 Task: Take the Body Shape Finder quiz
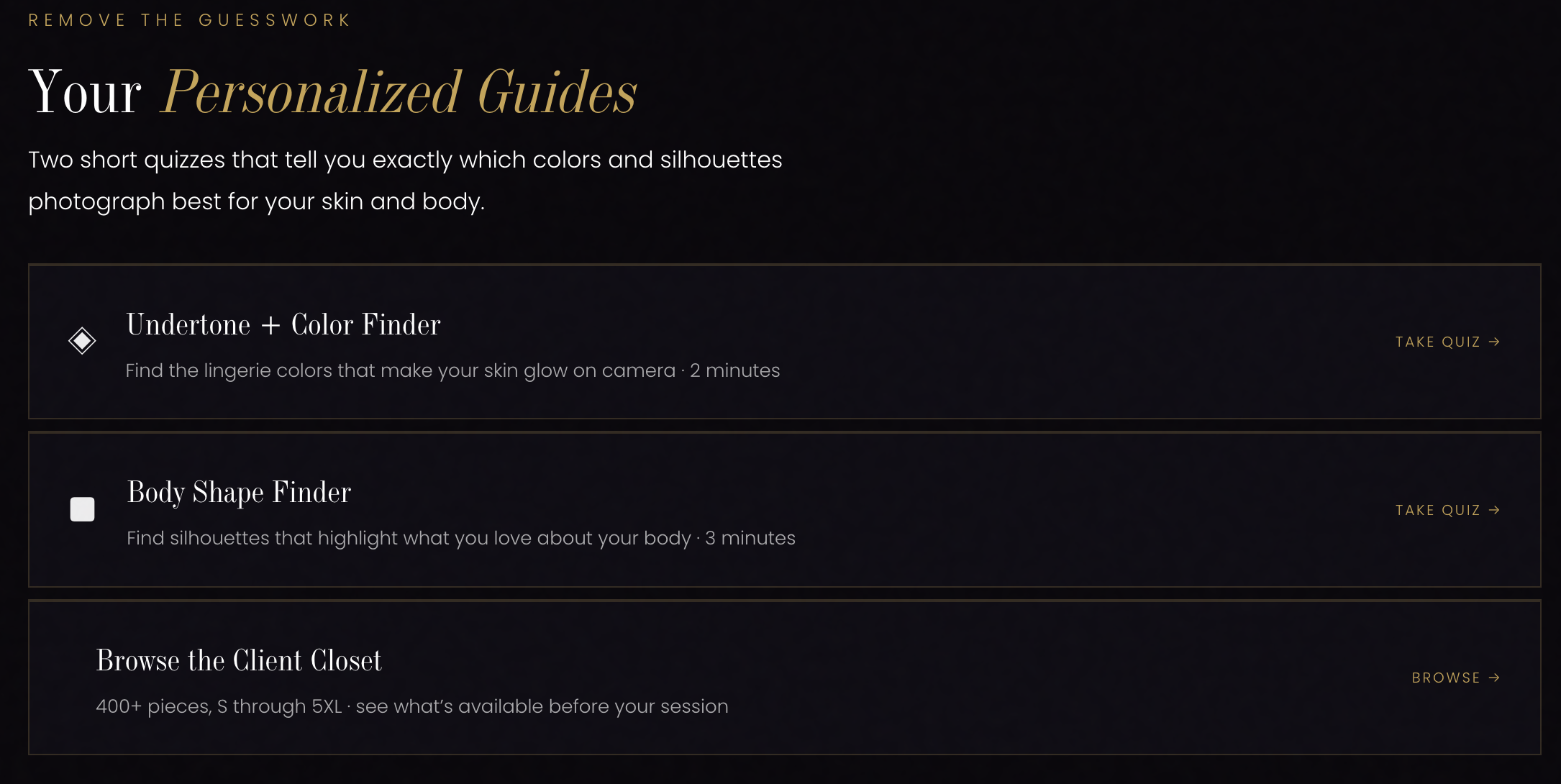tap(1447, 510)
